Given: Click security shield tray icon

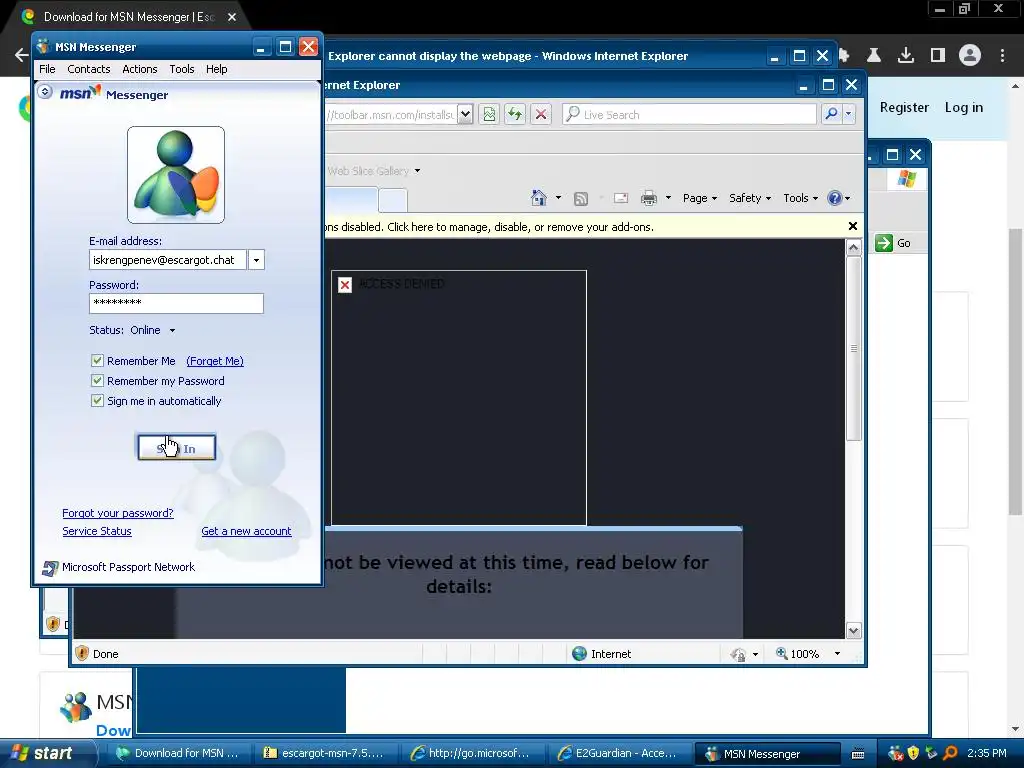Looking at the screenshot, I should point(914,753).
